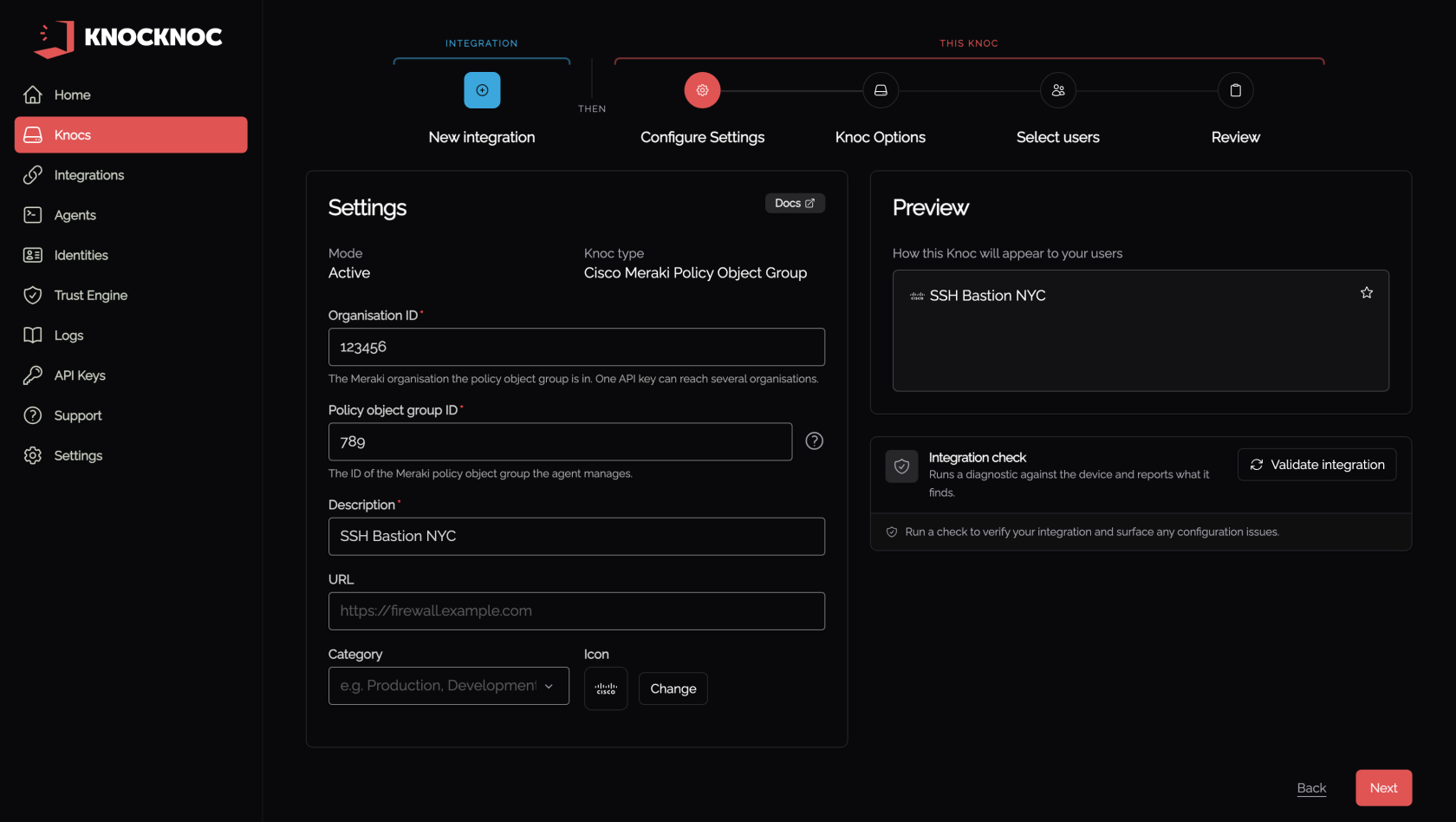Open API Keys page
This screenshot has width=1456, height=822.
pyautogui.click(x=131, y=375)
